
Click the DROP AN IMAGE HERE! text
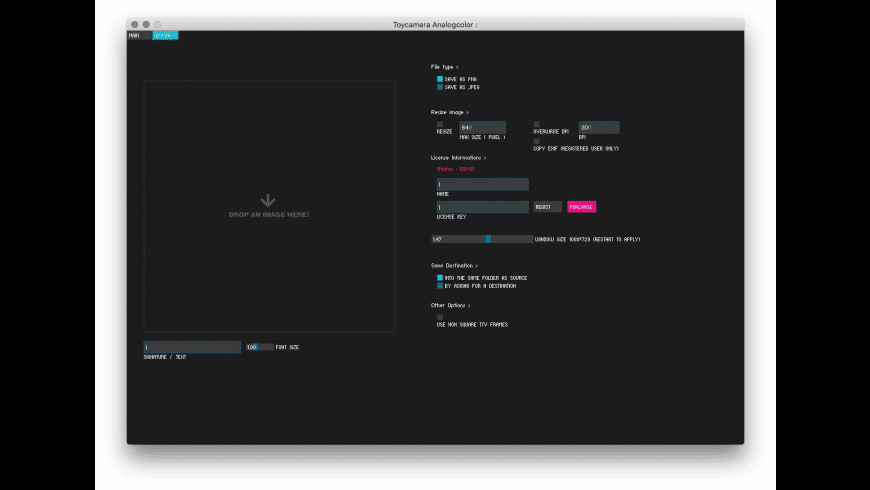click(x=269, y=215)
